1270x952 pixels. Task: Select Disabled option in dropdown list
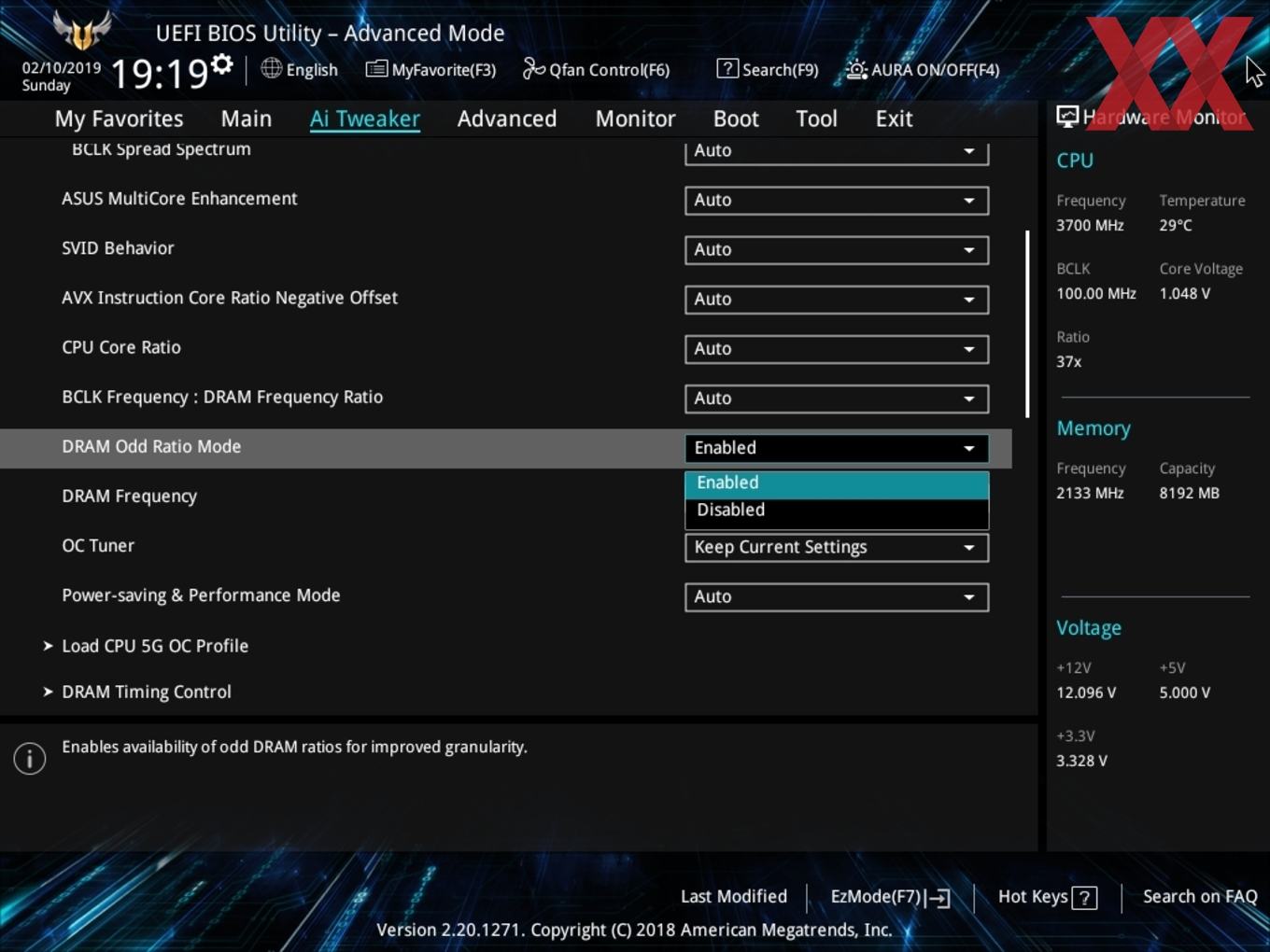(837, 511)
